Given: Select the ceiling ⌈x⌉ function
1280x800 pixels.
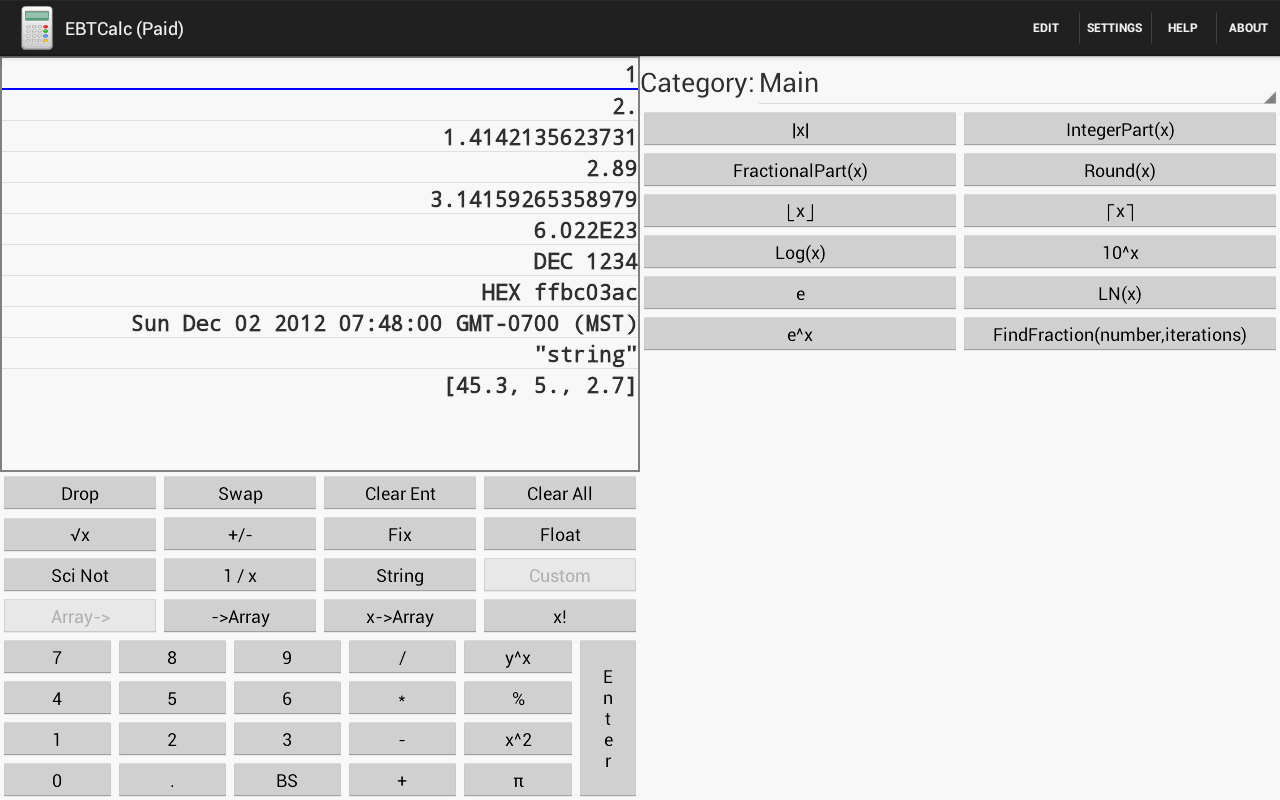Looking at the screenshot, I should point(1119,210).
